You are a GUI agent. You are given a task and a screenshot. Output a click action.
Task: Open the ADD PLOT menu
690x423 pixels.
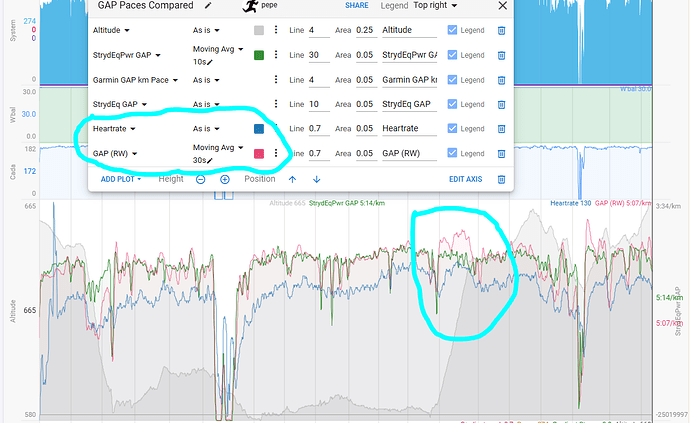tap(121, 179)
